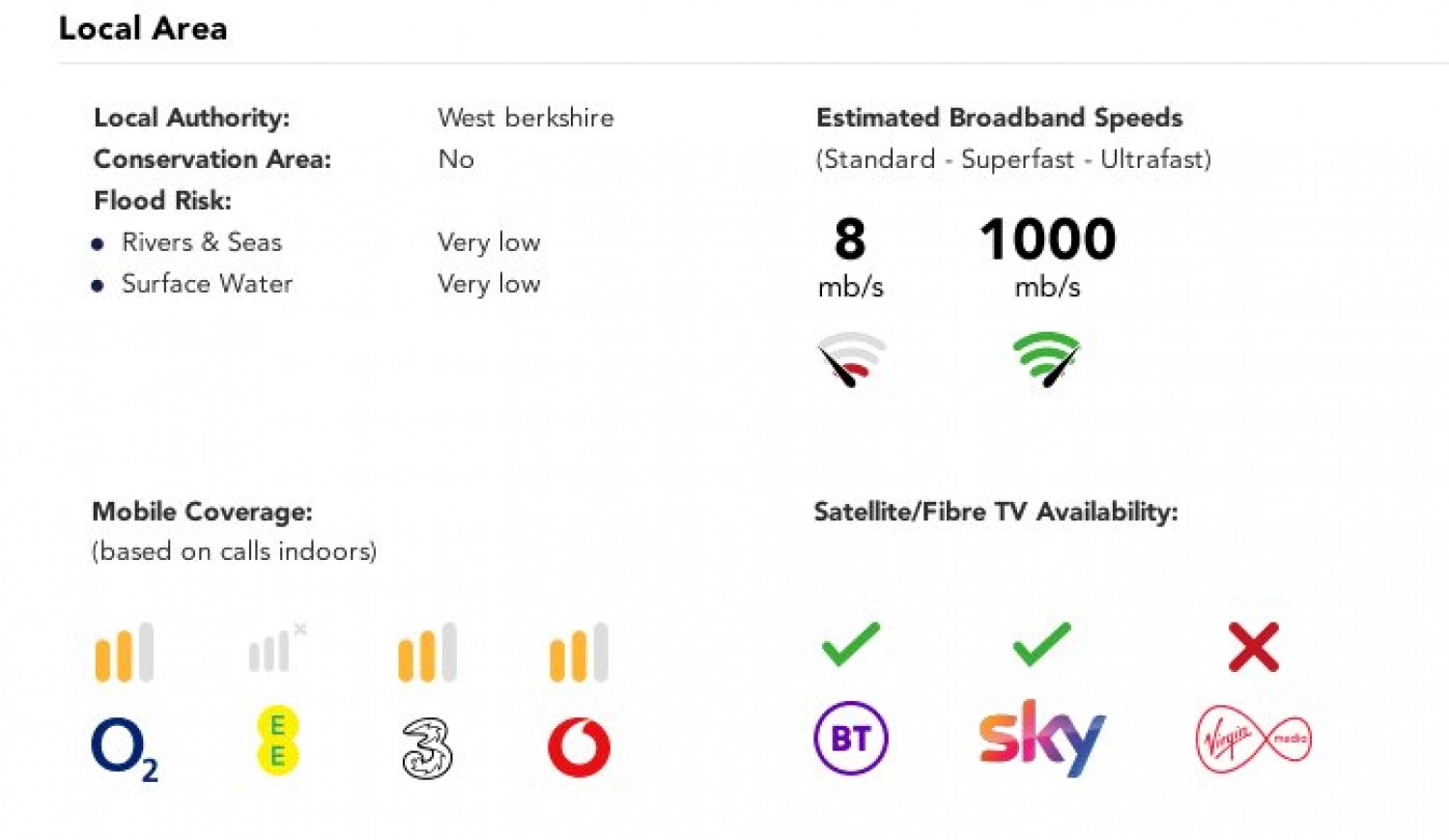This screenshot has width=1449, height=840.
Task: Click the Three signal strength bars
Action: [427, 653]
